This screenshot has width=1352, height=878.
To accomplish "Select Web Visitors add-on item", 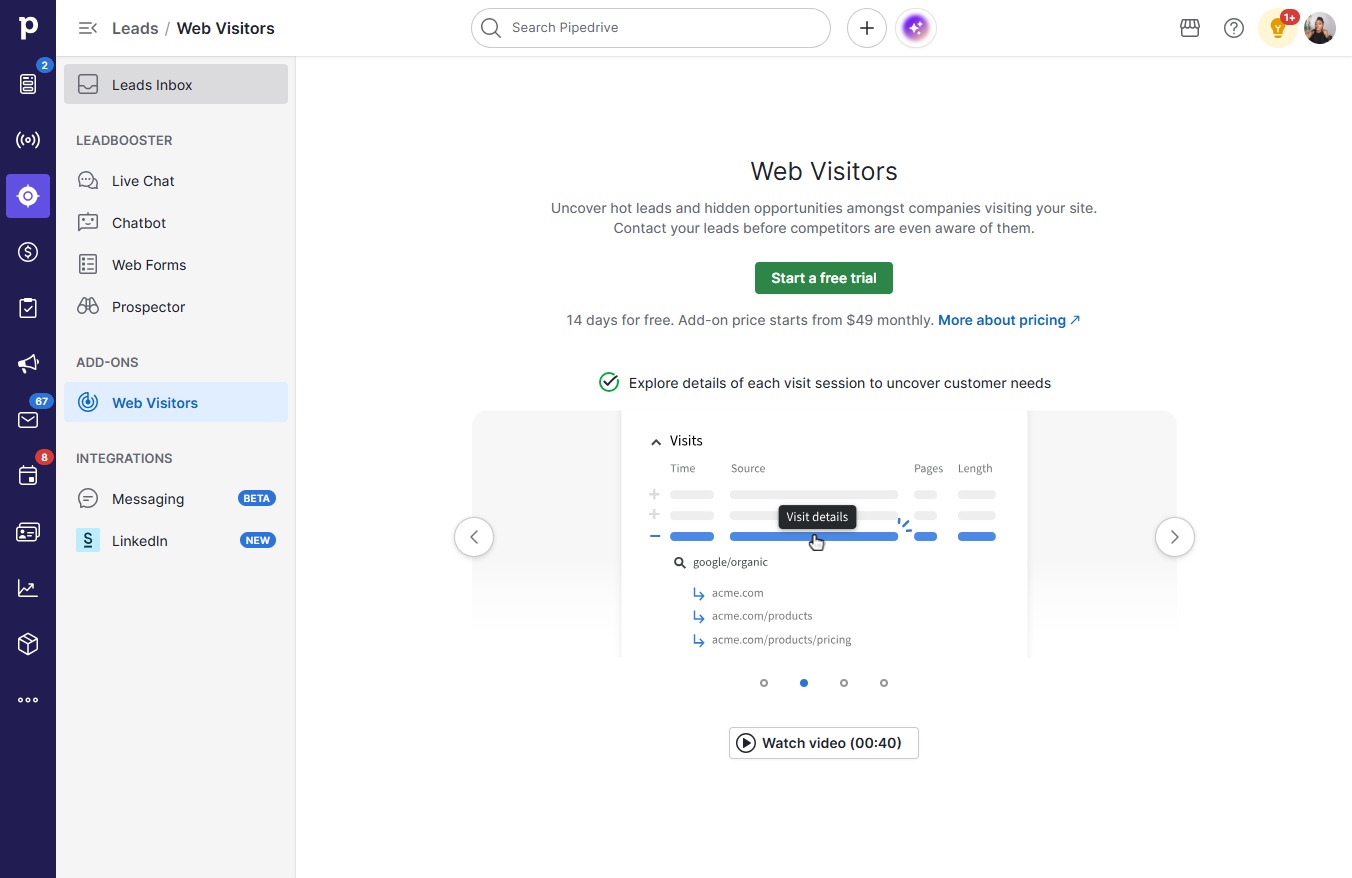I will [176, 403].
